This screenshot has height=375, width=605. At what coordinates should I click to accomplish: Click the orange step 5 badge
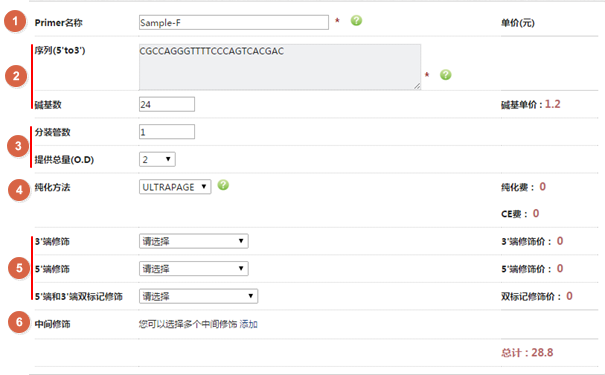tap(19, 268)
